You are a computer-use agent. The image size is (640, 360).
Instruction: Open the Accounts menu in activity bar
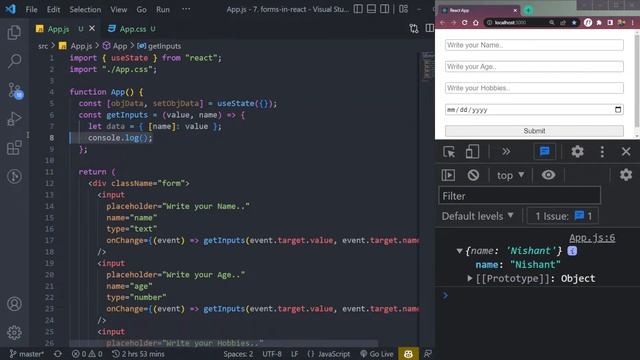14,304
